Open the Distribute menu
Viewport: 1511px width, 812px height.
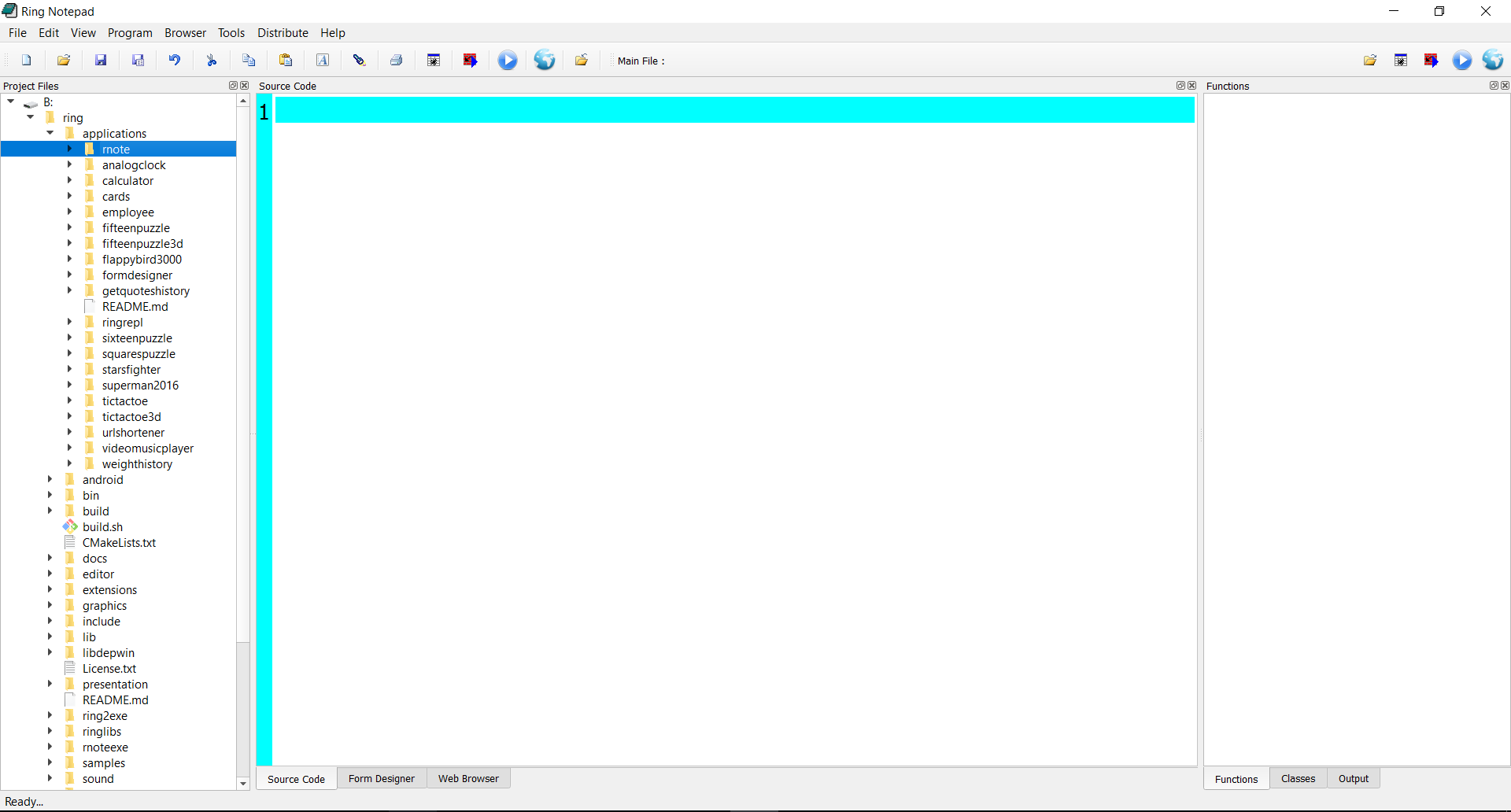point(283,33)
